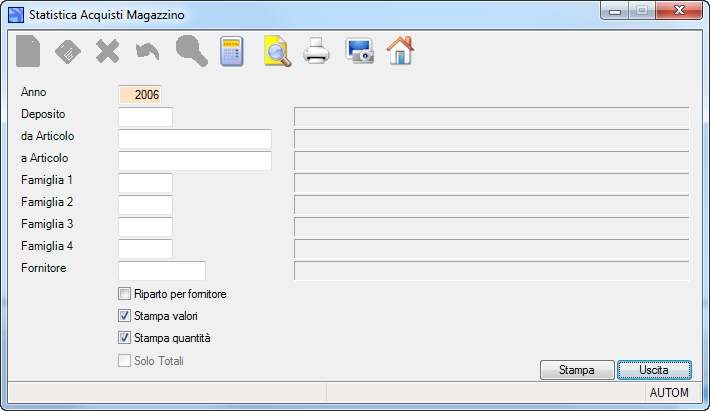Image resolution: width=710 pixels, height=411 pixels.
Task: Uncheck the Stampa quantità checkbox
Action: (124, 338)
